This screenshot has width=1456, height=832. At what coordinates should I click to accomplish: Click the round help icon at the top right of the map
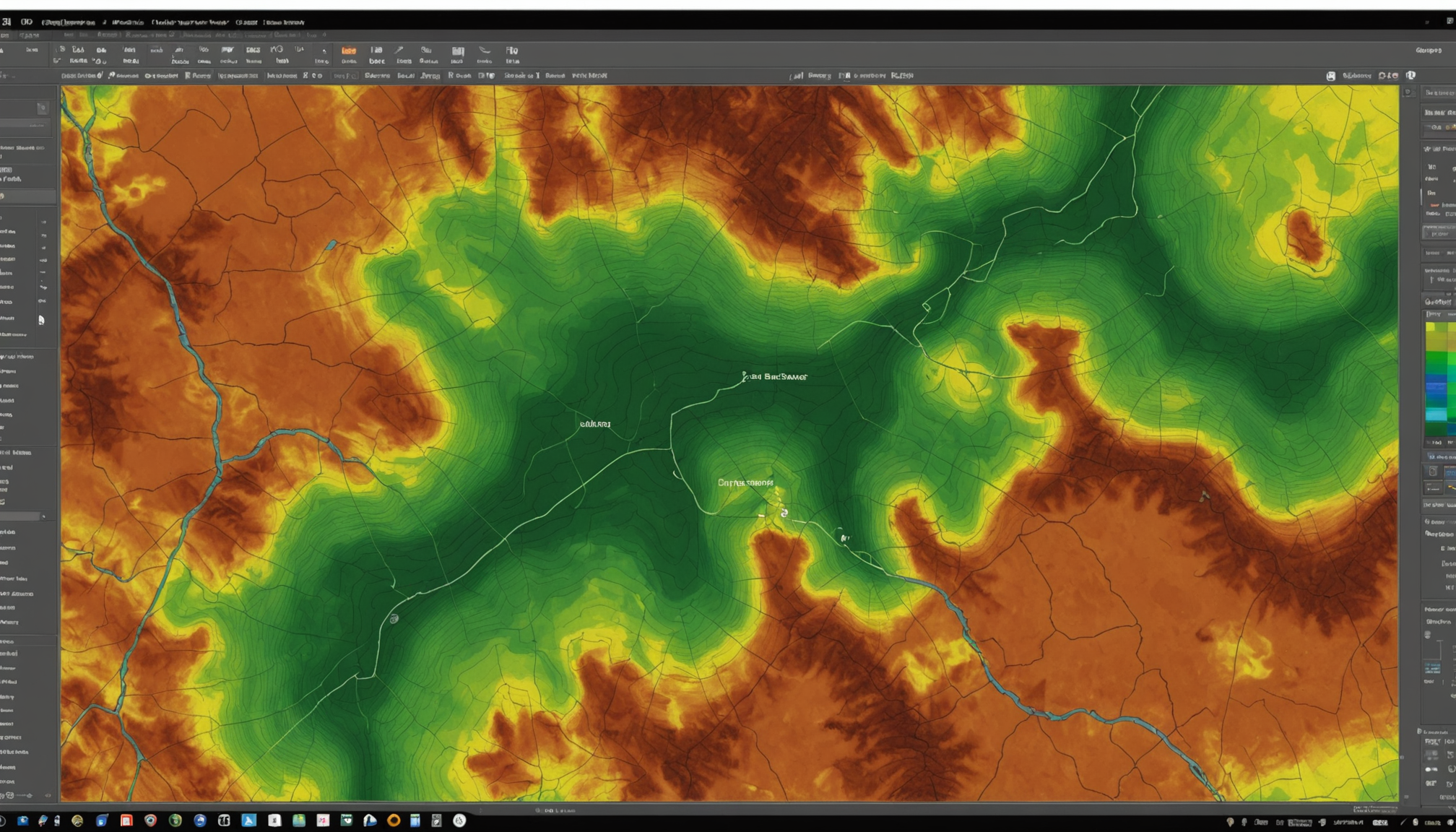(1410, 75)
